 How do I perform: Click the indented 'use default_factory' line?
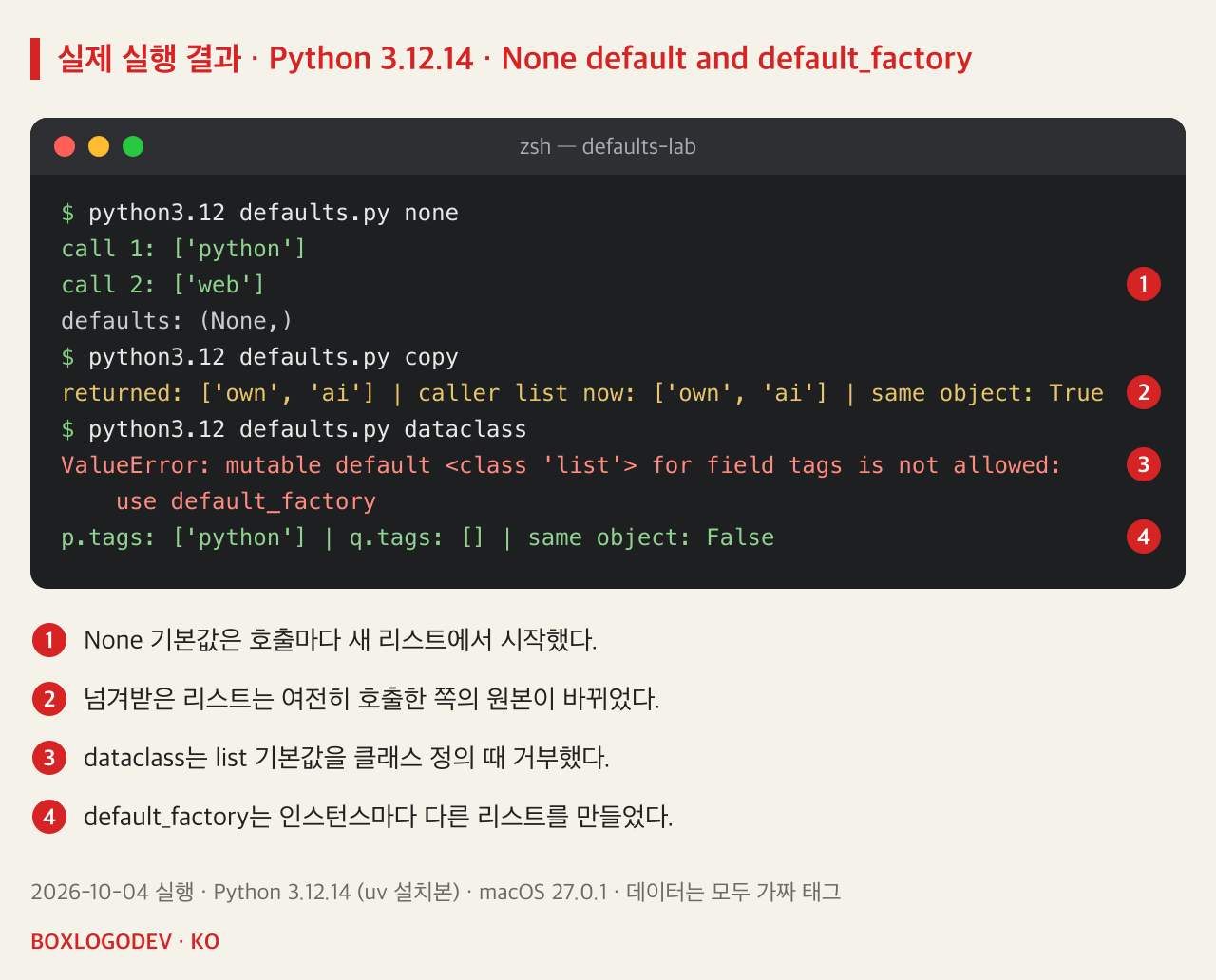246,501
